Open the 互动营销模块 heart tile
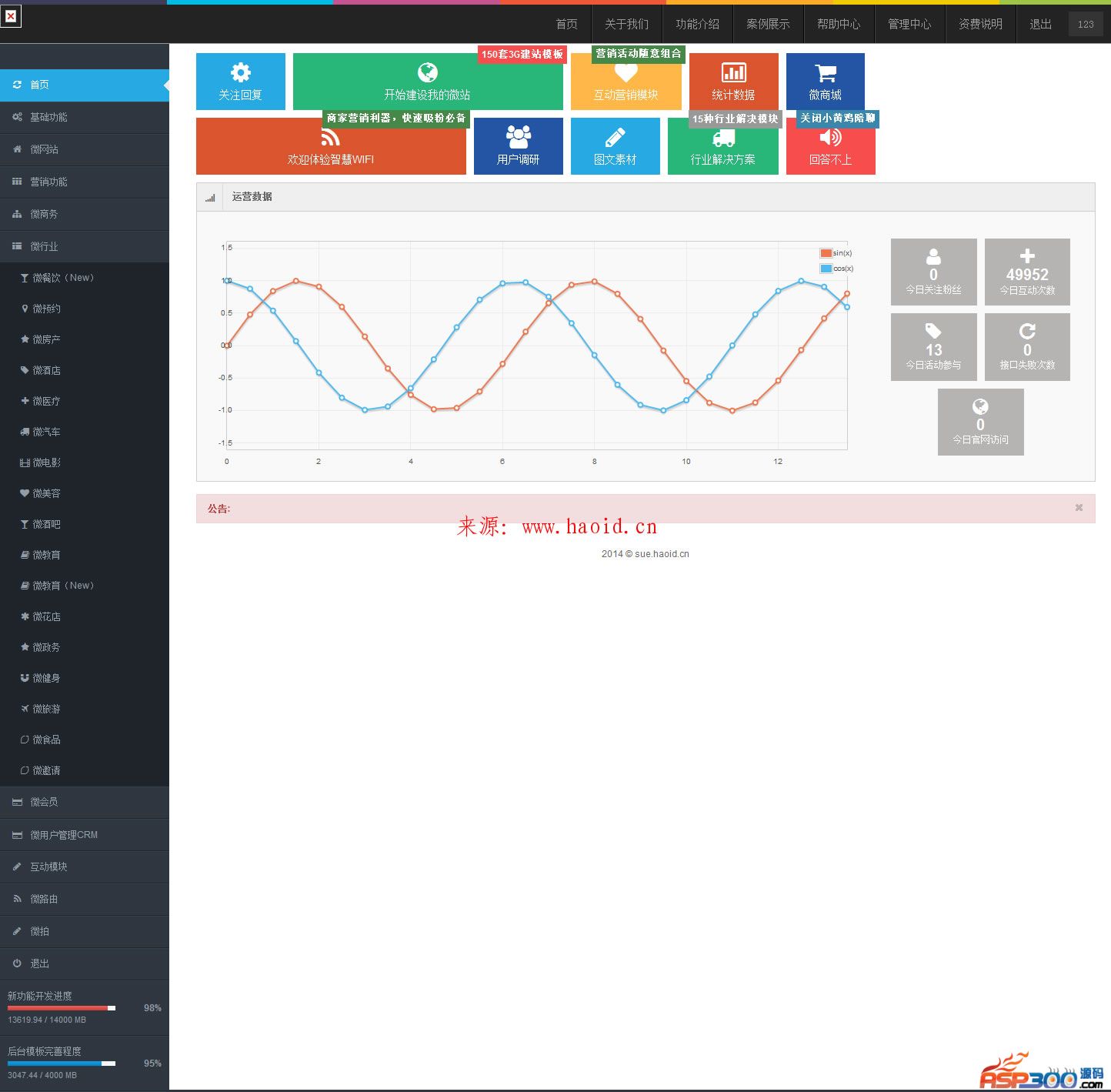The image size is (1111, 1092). 626,82
